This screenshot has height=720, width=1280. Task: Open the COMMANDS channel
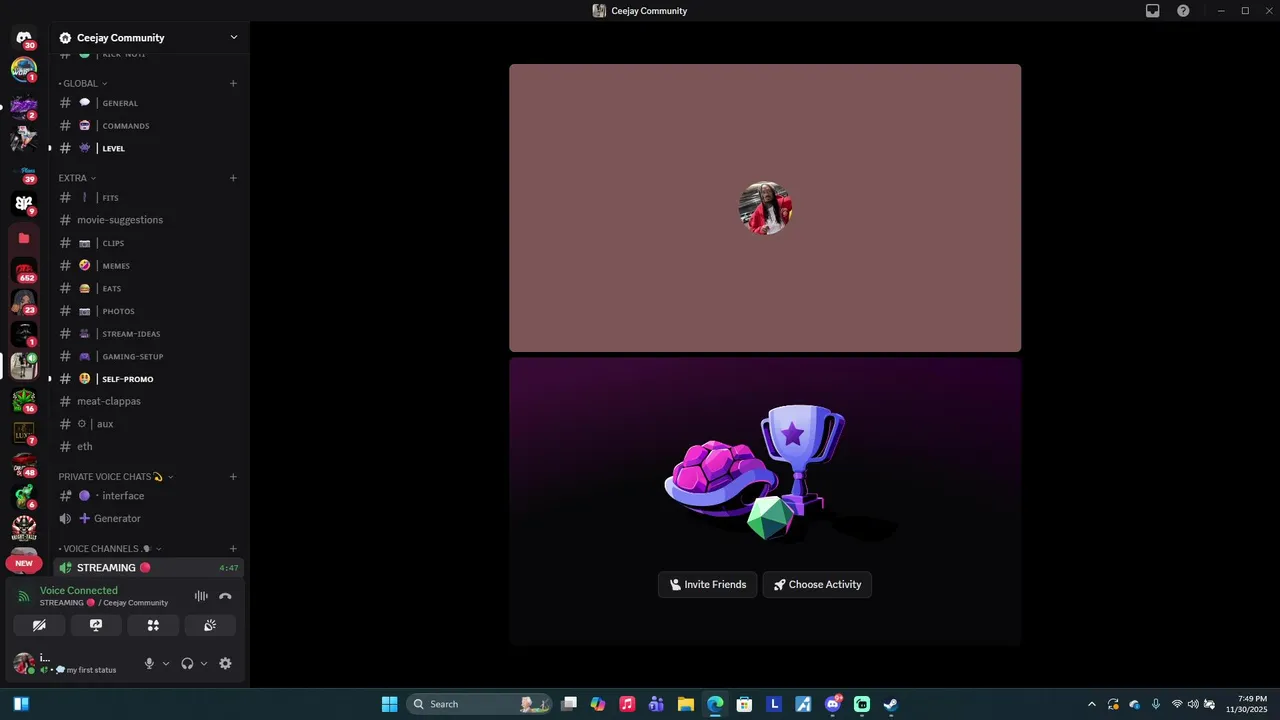pyautogui.click(x=149, y=126)
